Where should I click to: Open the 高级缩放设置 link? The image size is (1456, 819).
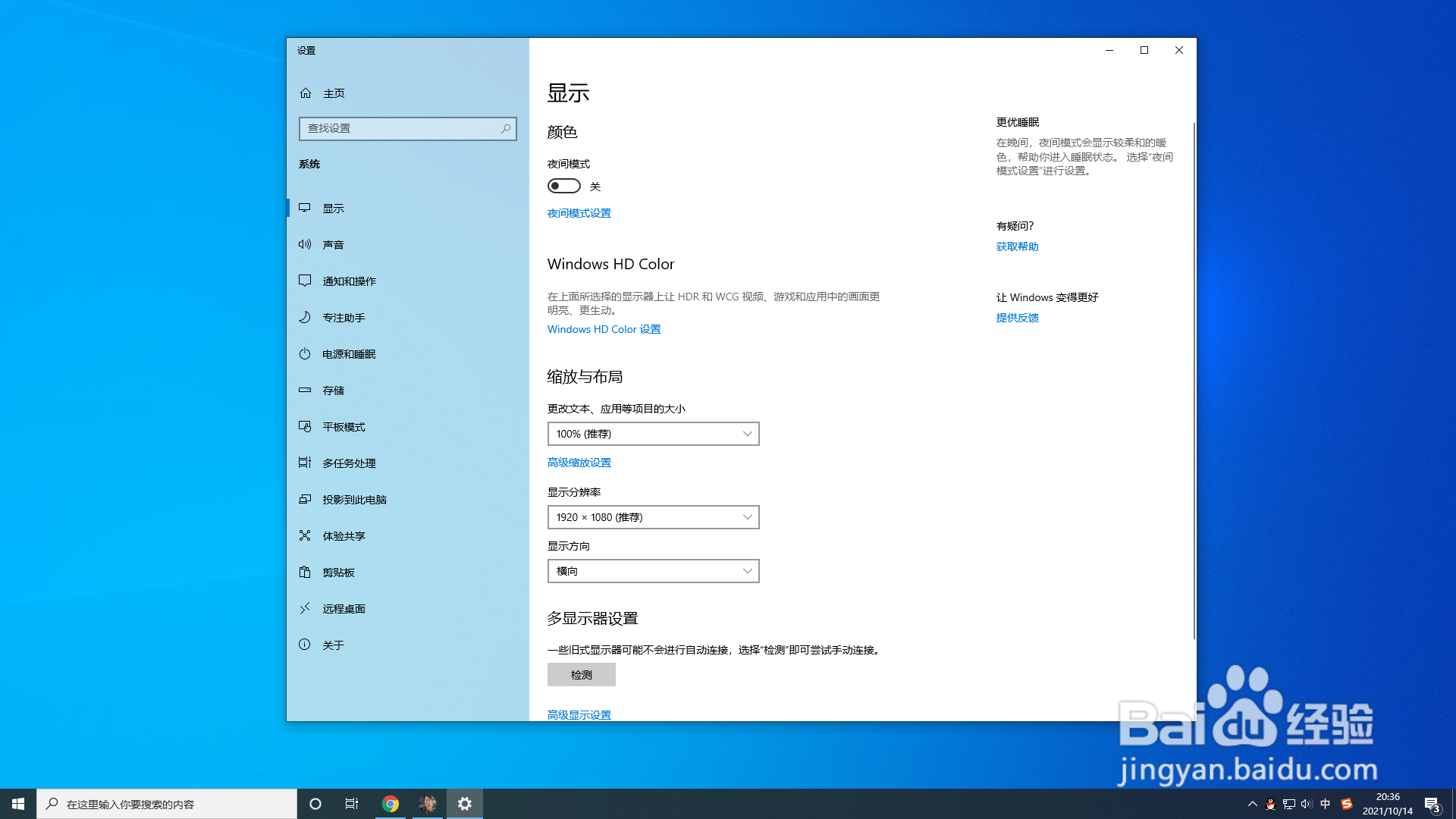tap(579, 463)
